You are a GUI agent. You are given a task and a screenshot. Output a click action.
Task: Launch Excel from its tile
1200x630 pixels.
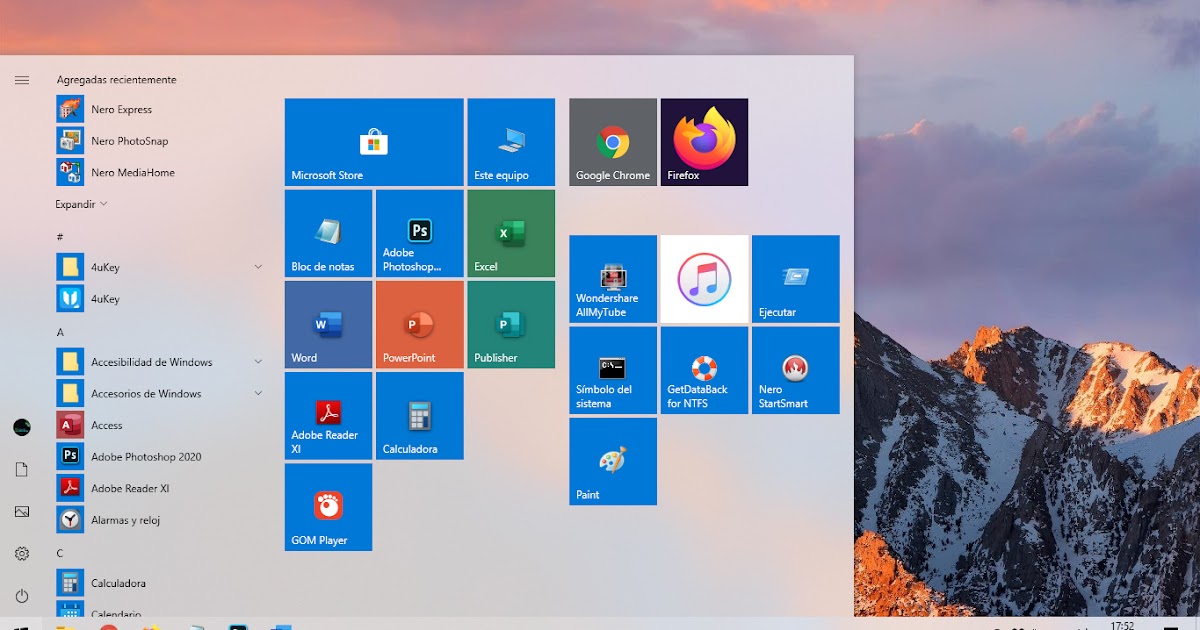click(x=511, y=232)
